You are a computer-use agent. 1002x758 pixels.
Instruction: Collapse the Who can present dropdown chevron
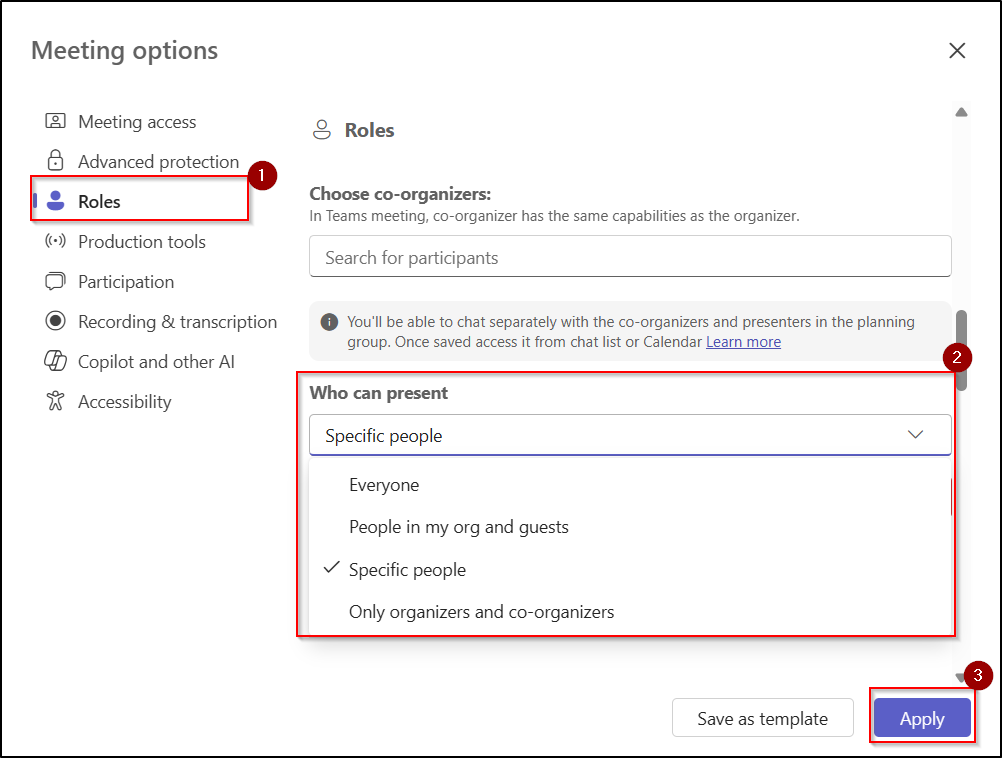coord(915,435)
